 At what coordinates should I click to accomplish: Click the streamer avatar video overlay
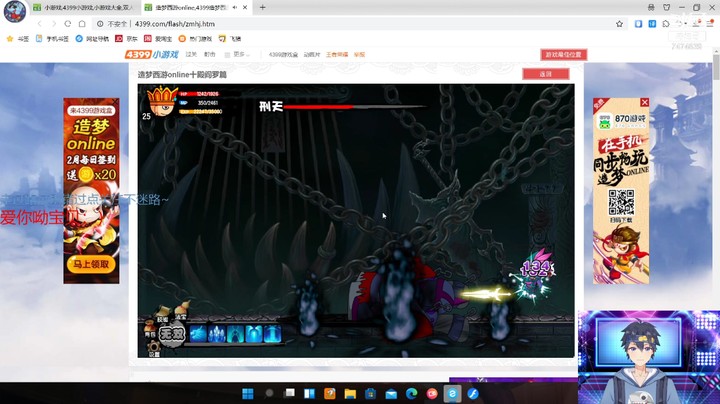(x=648, y=357)
